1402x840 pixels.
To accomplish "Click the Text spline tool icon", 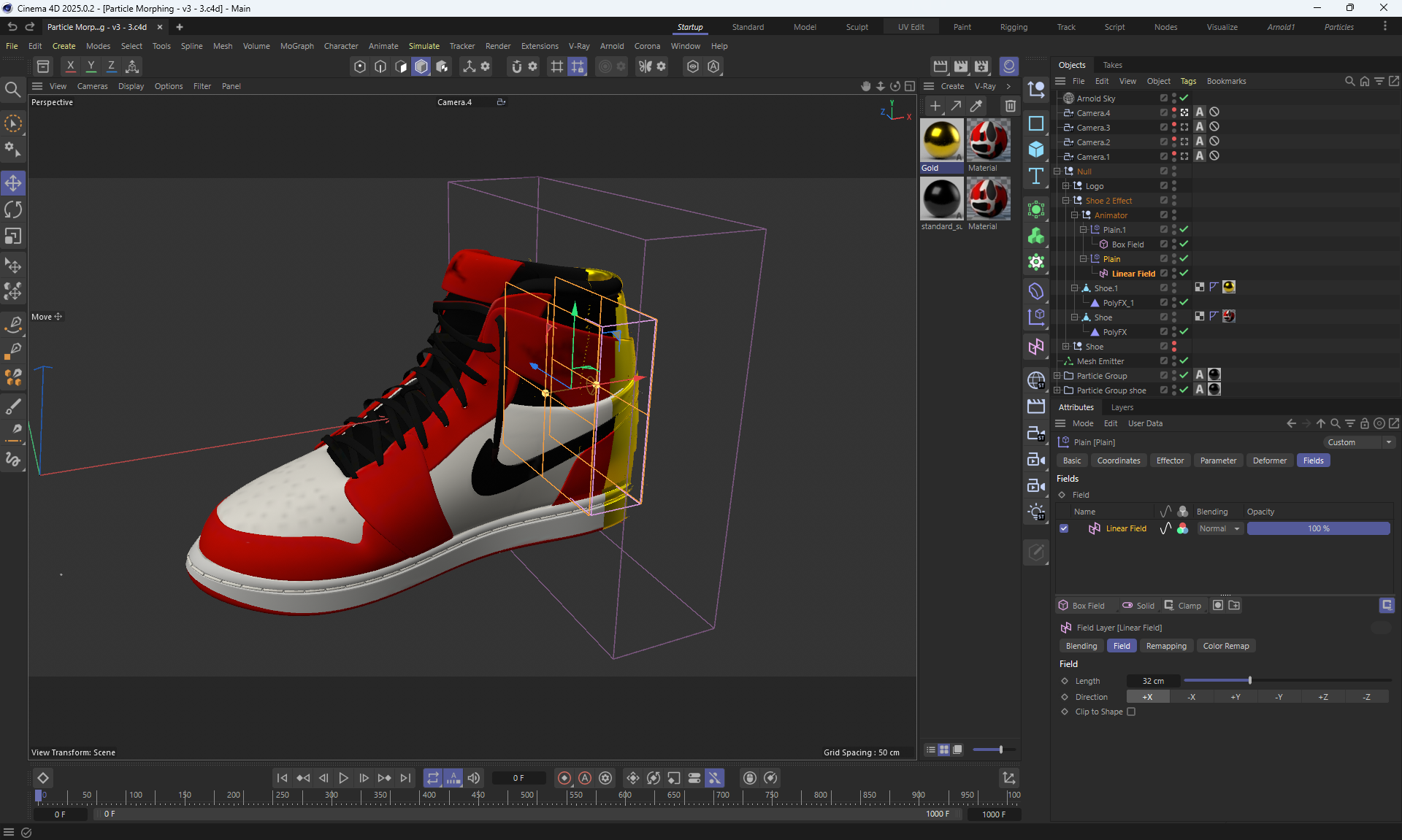I will pos(1036,176).
